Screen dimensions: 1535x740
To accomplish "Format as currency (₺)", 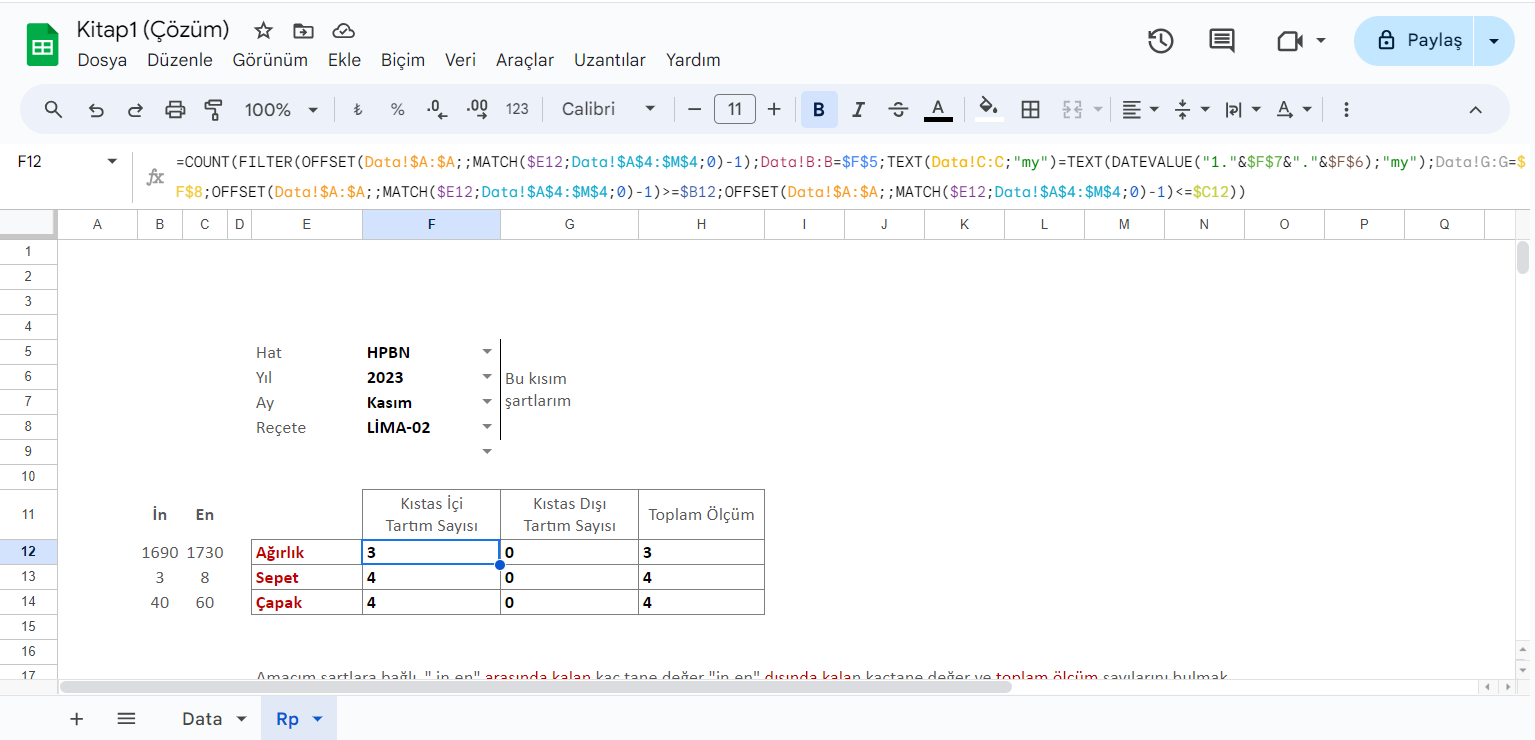I will tap(357, 109).
